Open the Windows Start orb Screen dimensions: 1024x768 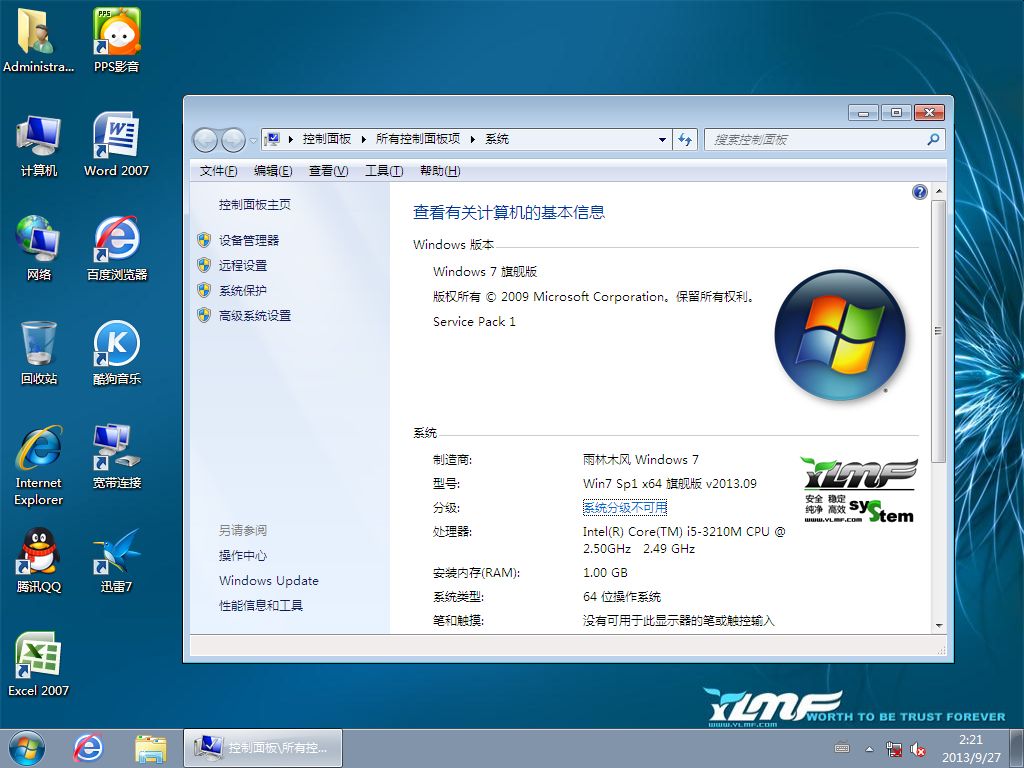pos(27,748)
